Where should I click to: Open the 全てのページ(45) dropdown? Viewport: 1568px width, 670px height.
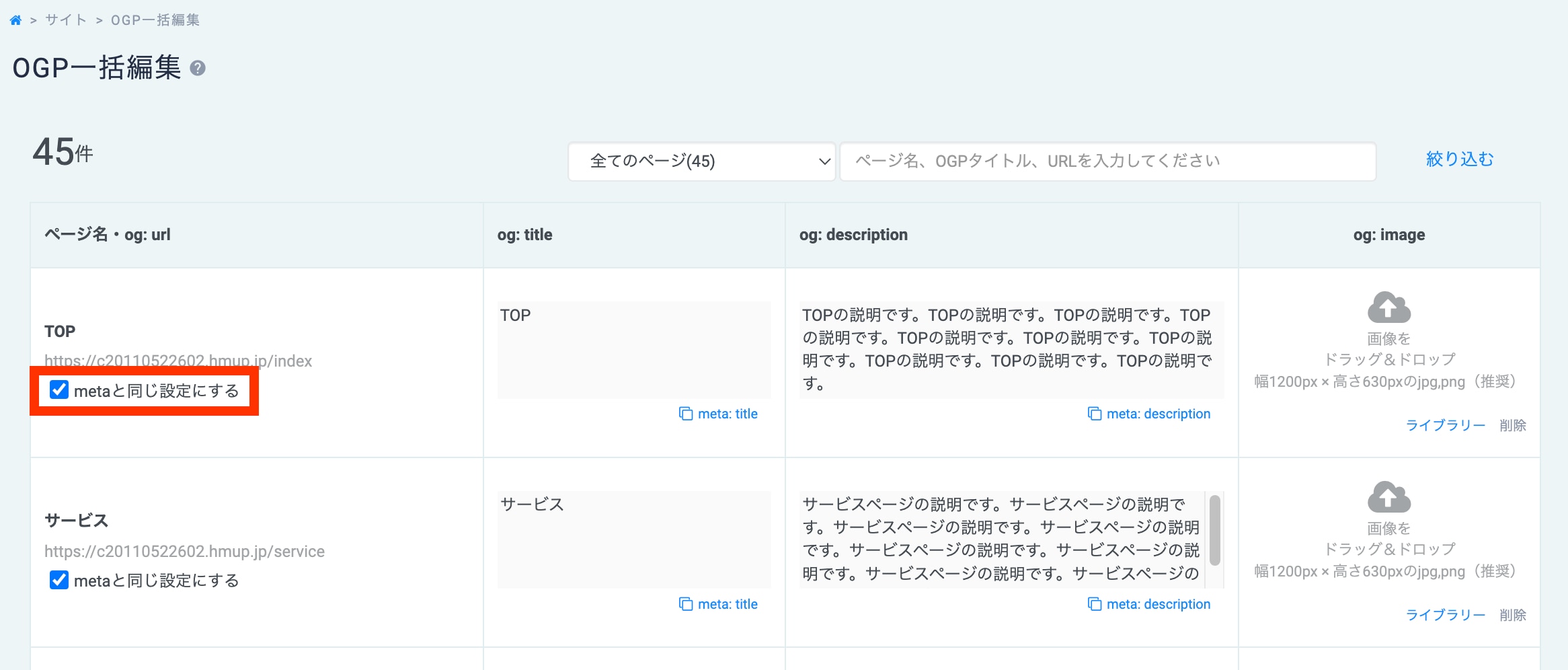(702, 161)
